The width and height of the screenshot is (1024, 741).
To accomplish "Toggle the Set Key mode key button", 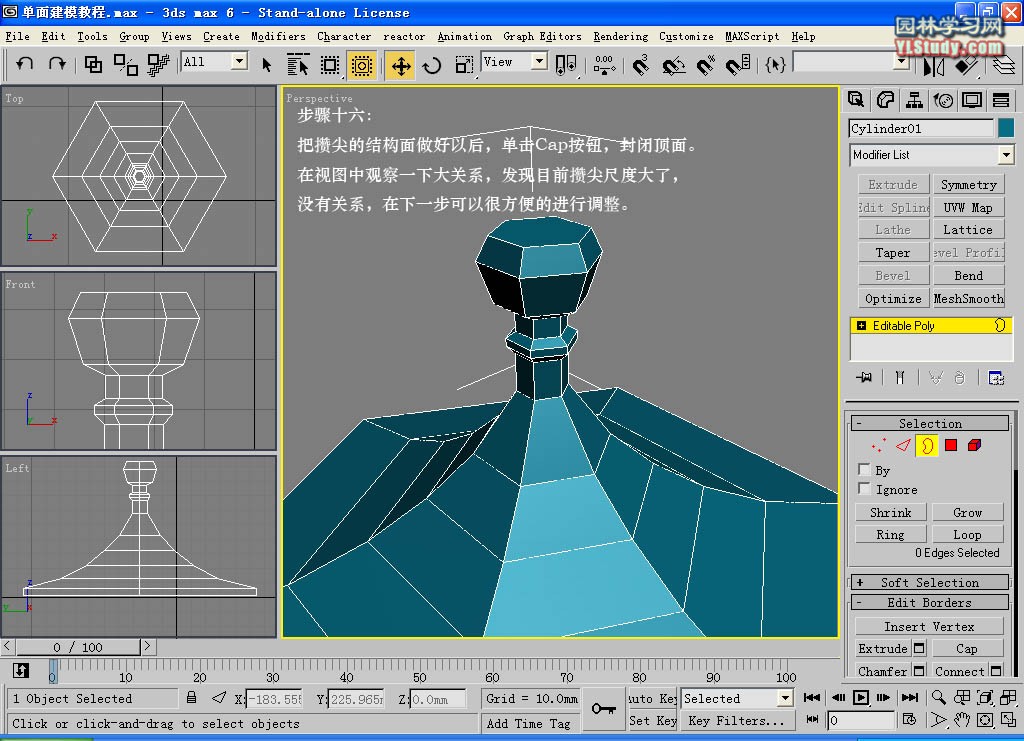I will point(603,708).
